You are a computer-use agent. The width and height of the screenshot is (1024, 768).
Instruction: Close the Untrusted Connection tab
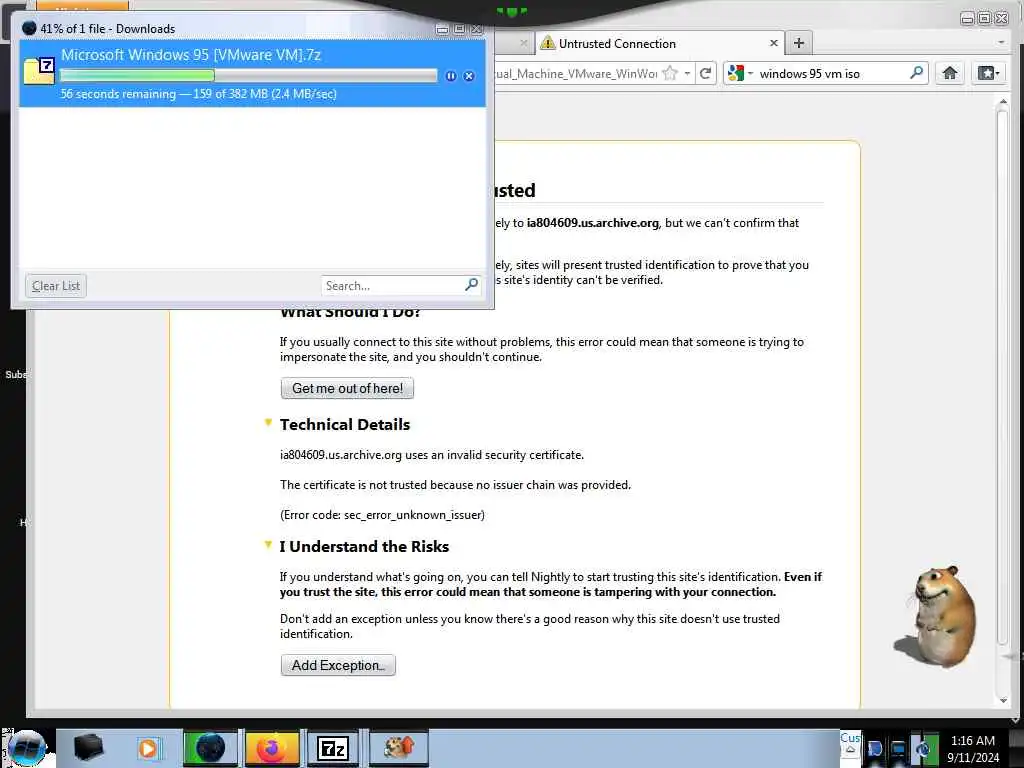pos(773,43)
